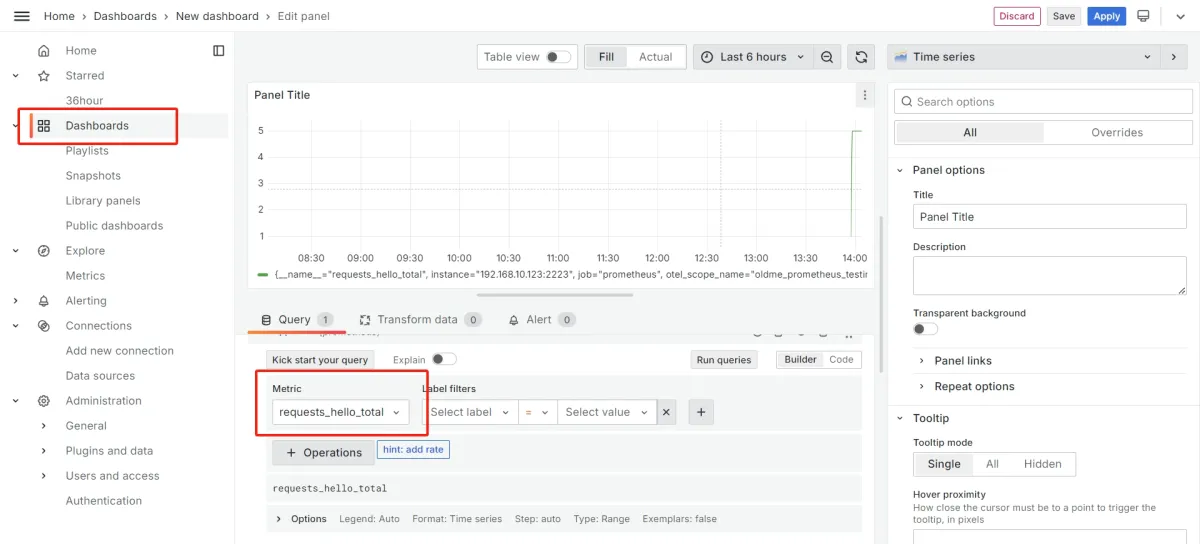The width and height of the screenshot is (1200, 544).
Task: Refresh the dashboard panel
Action: point(860,57)
